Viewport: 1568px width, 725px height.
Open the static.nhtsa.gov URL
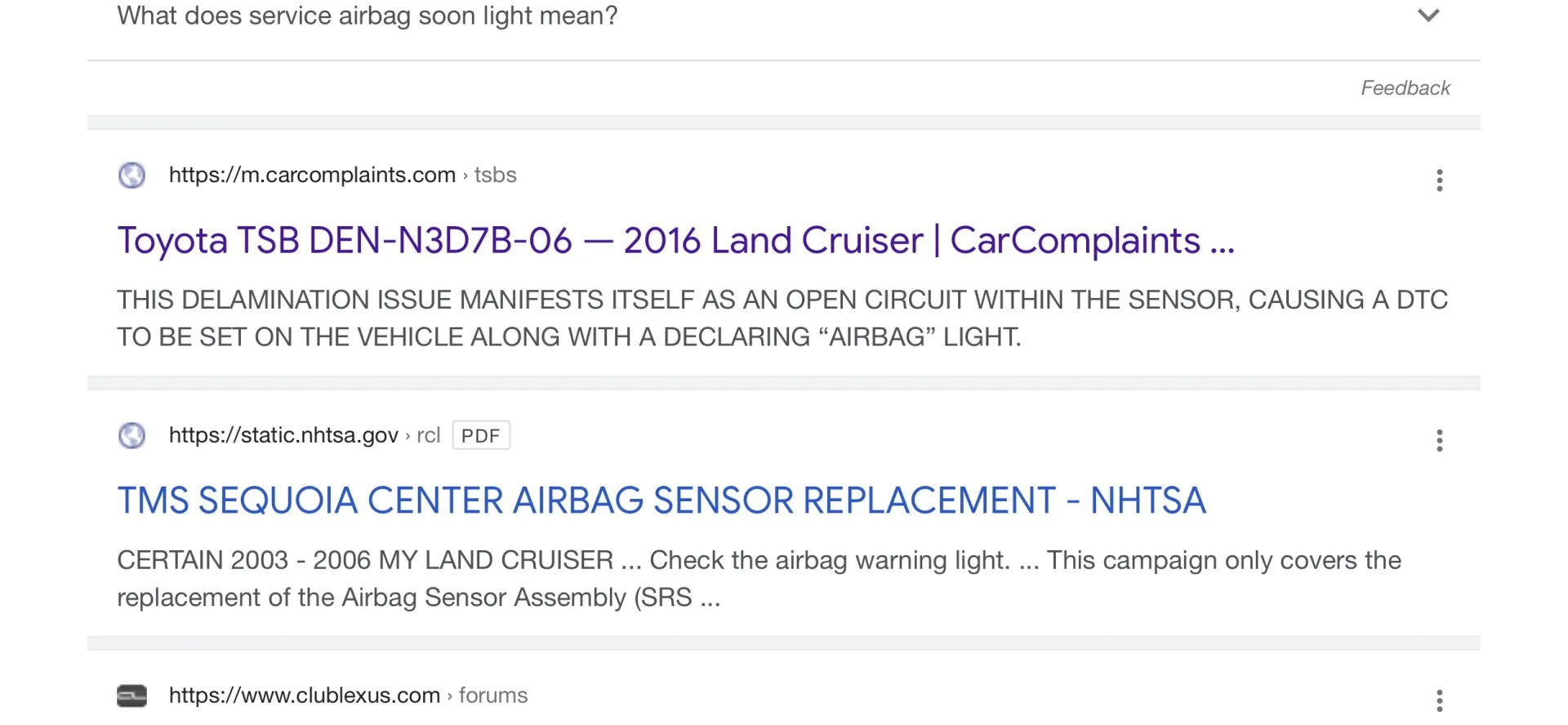pyautogui.click(x=283, y=435)
